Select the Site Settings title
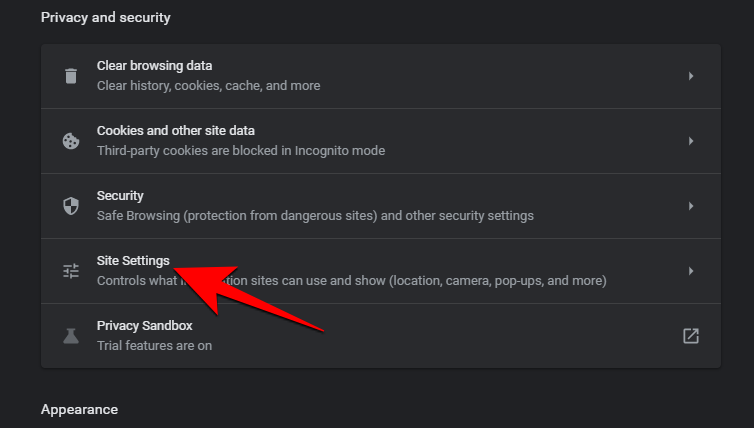Screen dimensions: 754x428 pyautogui.click(x=132, y=261)
